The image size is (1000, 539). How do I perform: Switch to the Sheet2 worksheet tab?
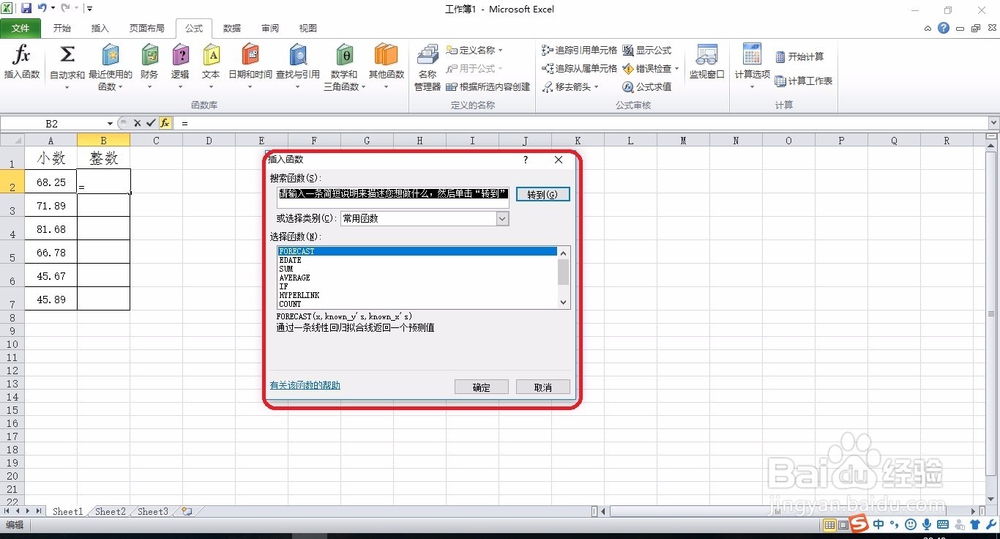(x=110, y=512)
